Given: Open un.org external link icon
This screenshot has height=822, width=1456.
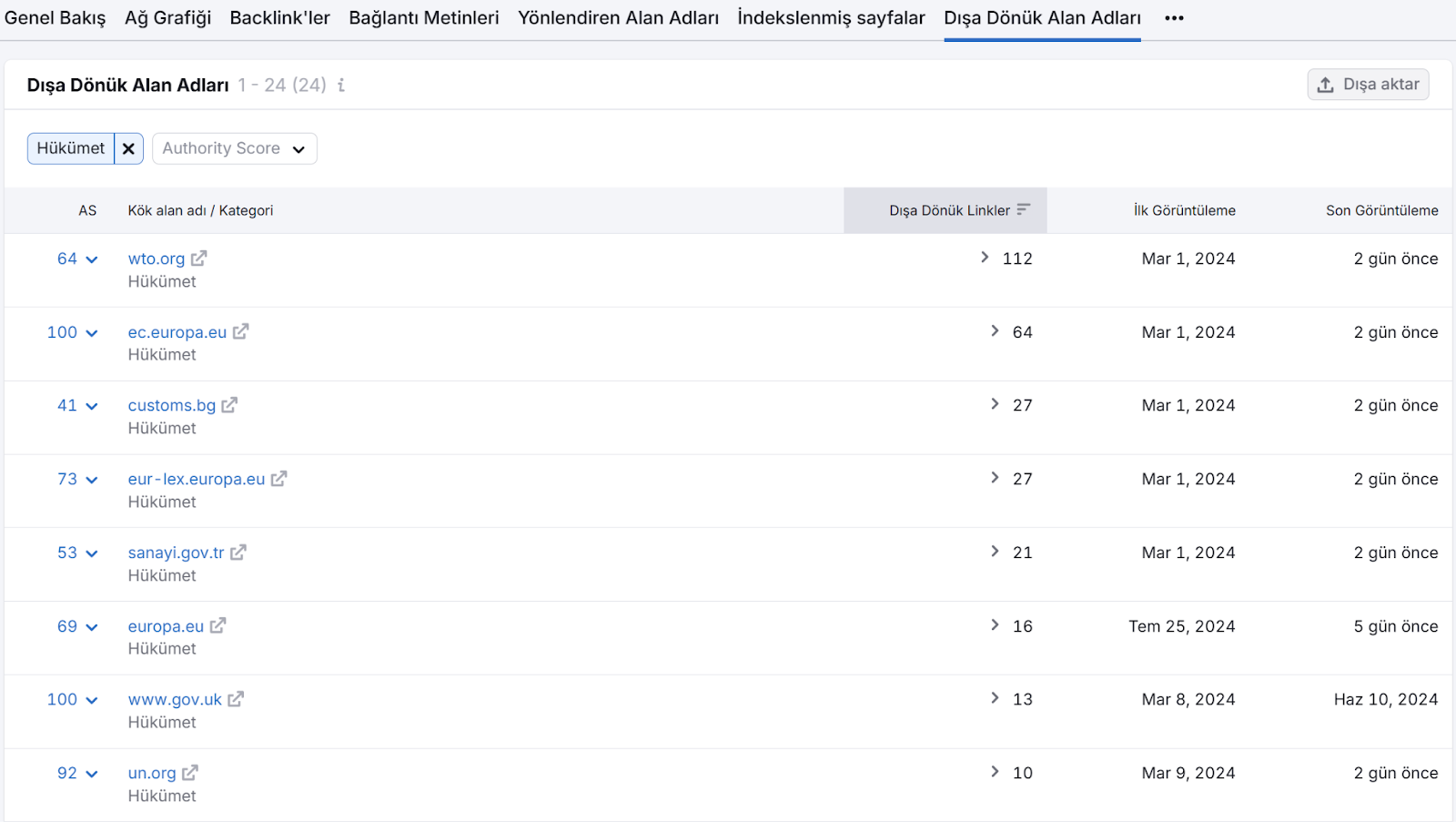Looking at the screenshot, I should 190,773.
